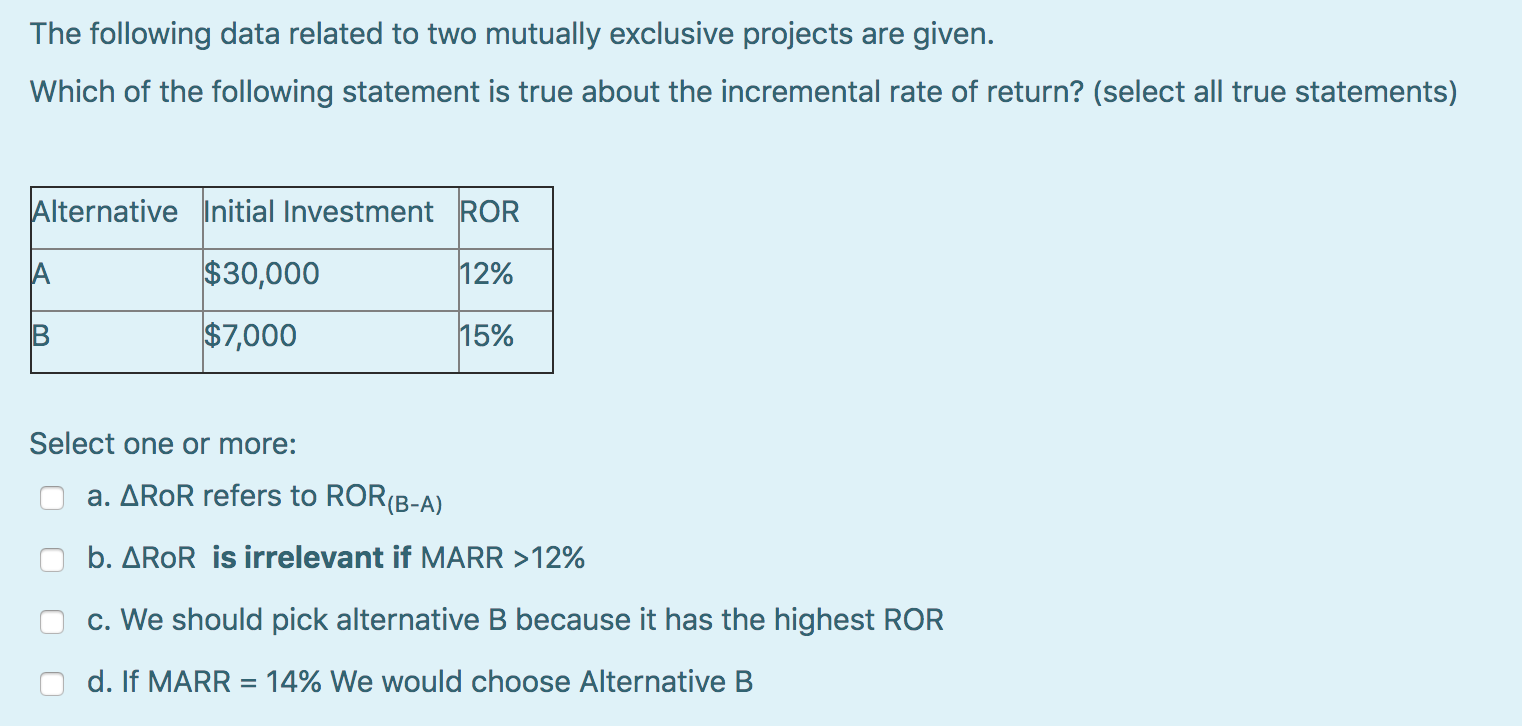Select the $7,000 investment cell
1522x726 pixels.
click(251, 335)
